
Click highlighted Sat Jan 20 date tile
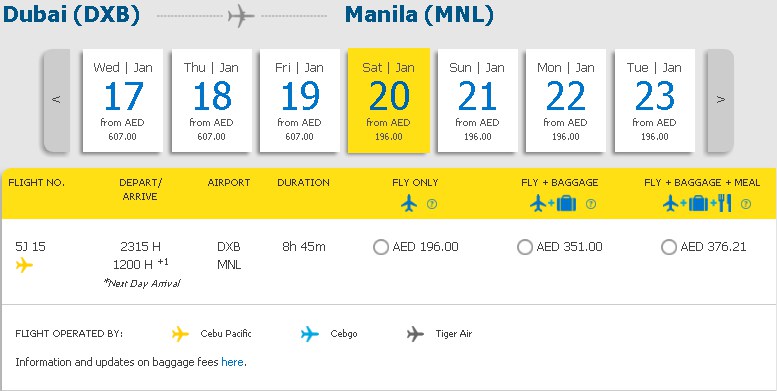click(388, 101)
